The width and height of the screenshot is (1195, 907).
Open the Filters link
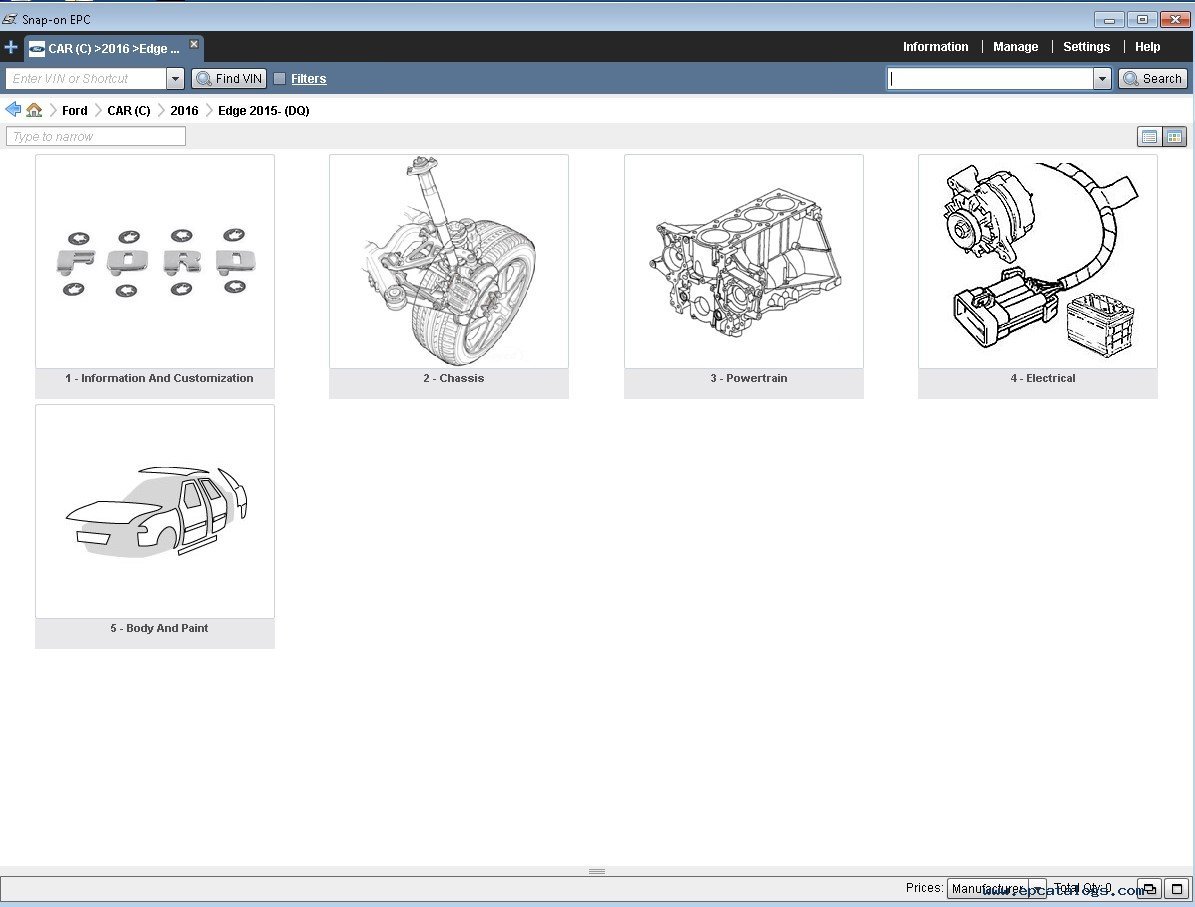[308, 79]
